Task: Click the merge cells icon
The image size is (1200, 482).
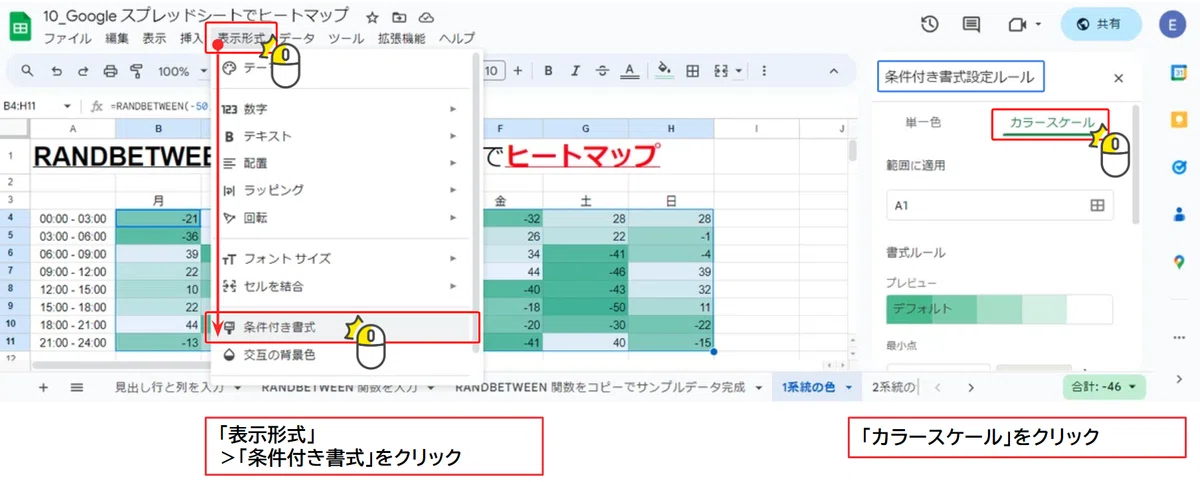Action: (x=720, y=71)
